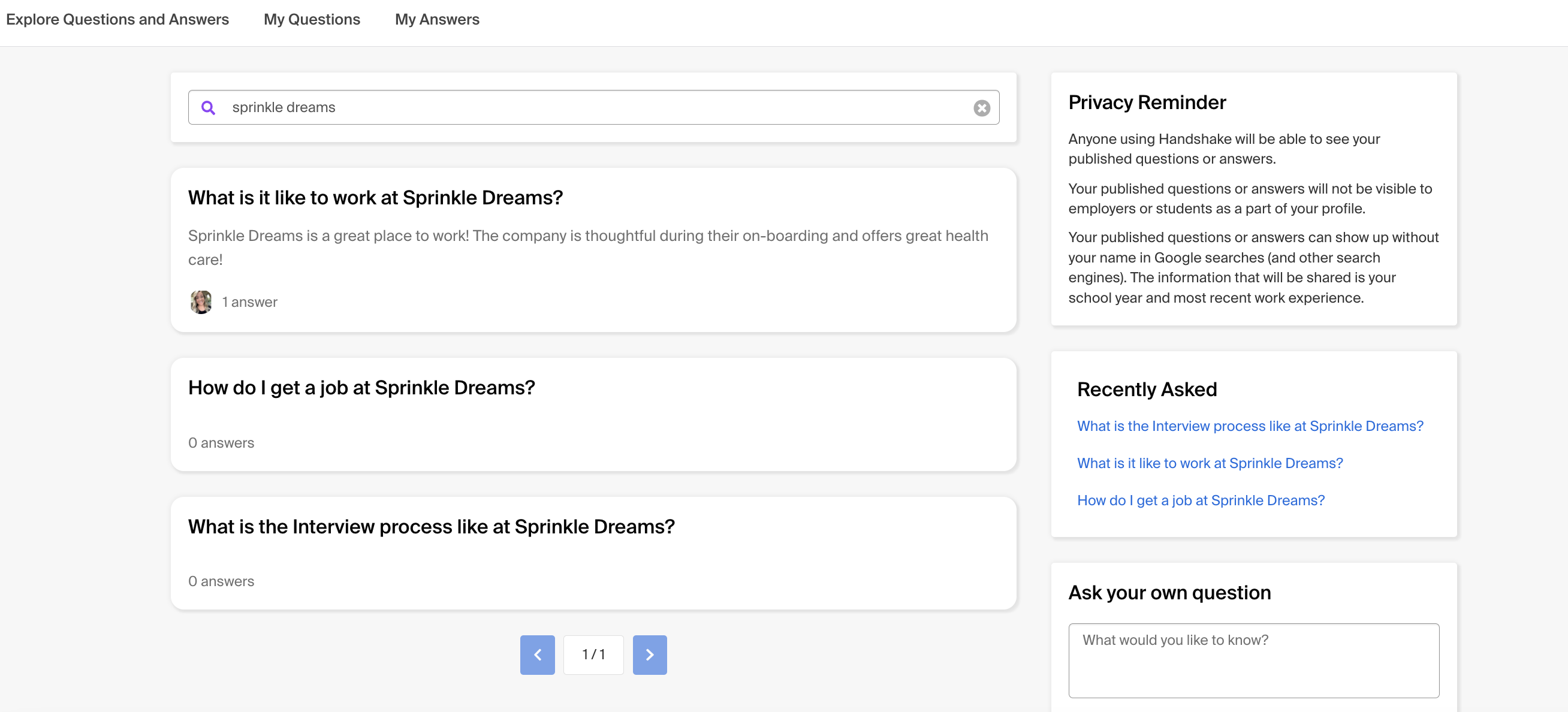Open recently asked "What is it like" link

(1210, 463)
